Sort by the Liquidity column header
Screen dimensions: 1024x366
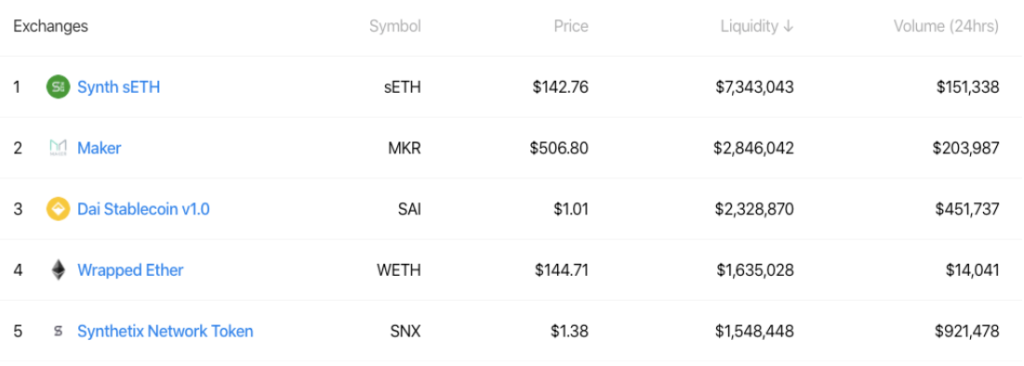coord(756,26)
